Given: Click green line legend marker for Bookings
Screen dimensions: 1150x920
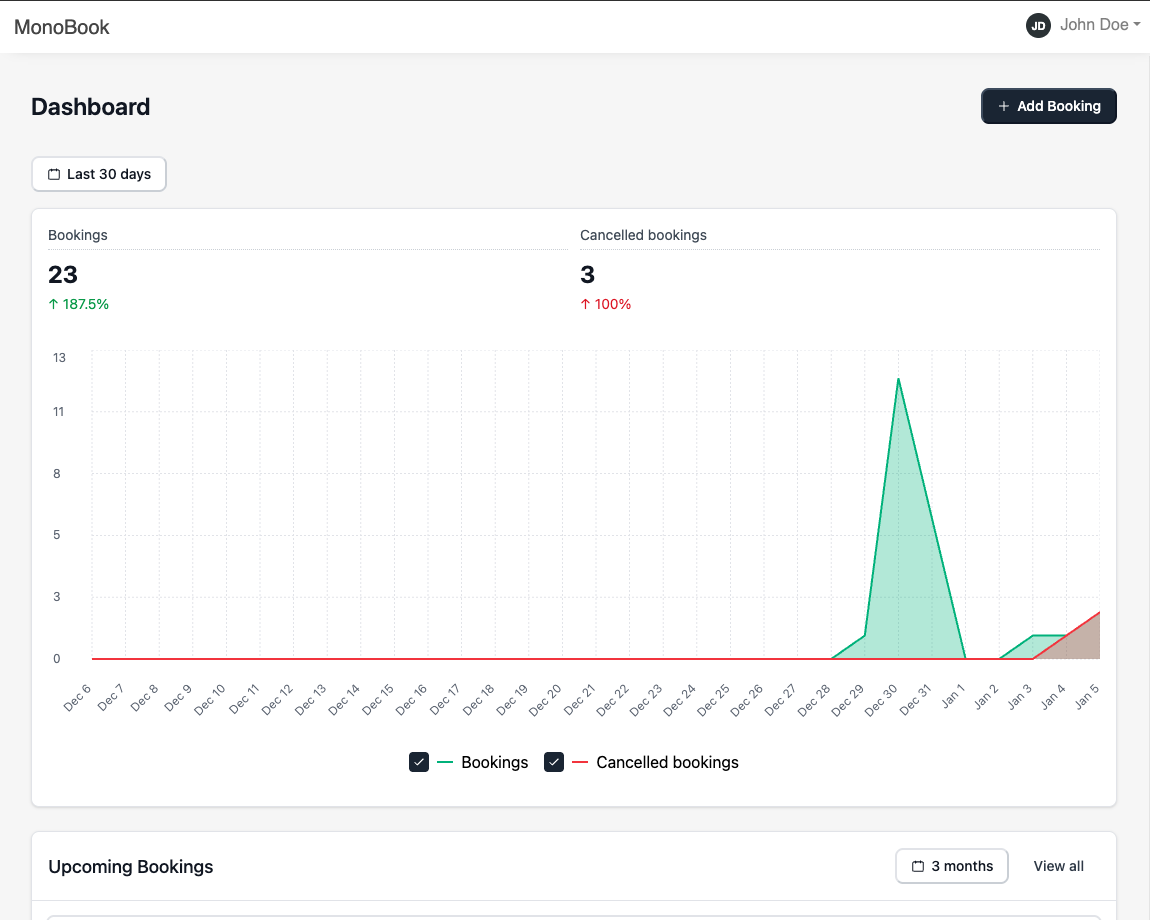Looking at the screenshot, I should [444, 762].
